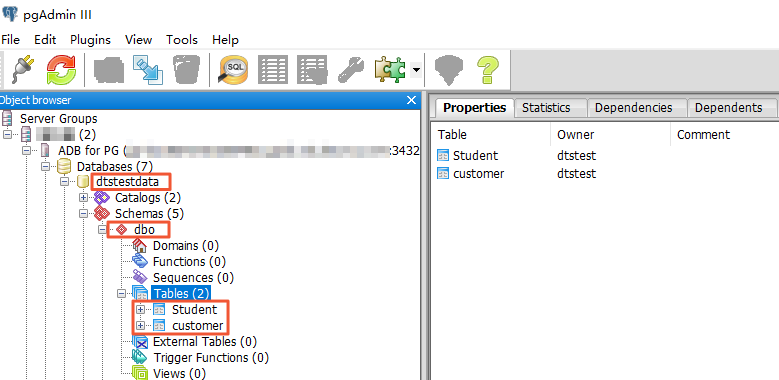Select the ADB for PG server node

239,151
